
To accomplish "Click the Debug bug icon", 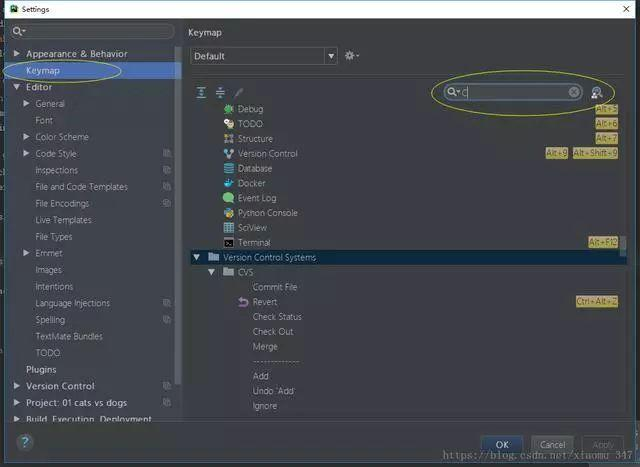I will click(x=229, y=109).
